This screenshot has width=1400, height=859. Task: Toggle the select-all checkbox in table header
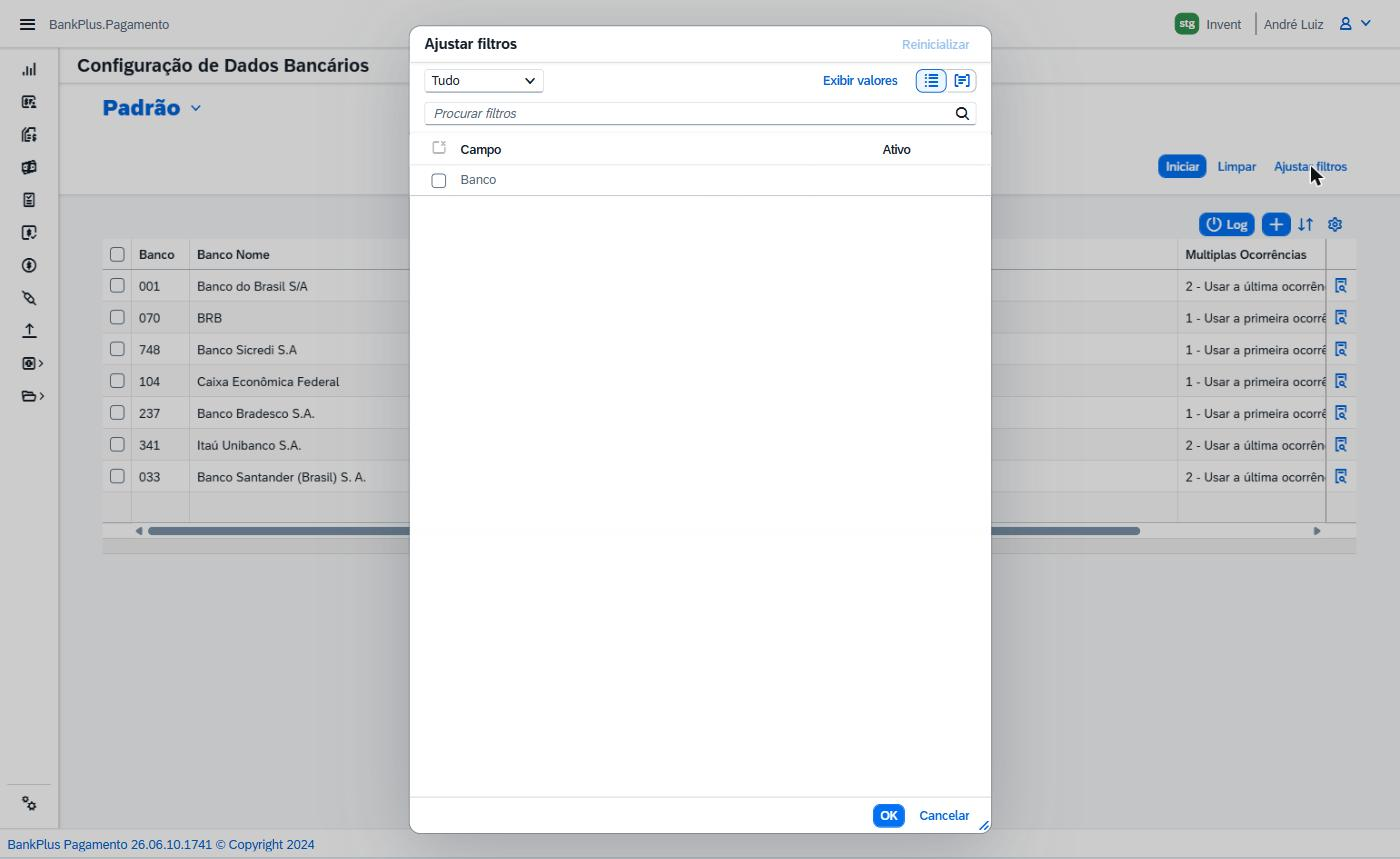117,255
